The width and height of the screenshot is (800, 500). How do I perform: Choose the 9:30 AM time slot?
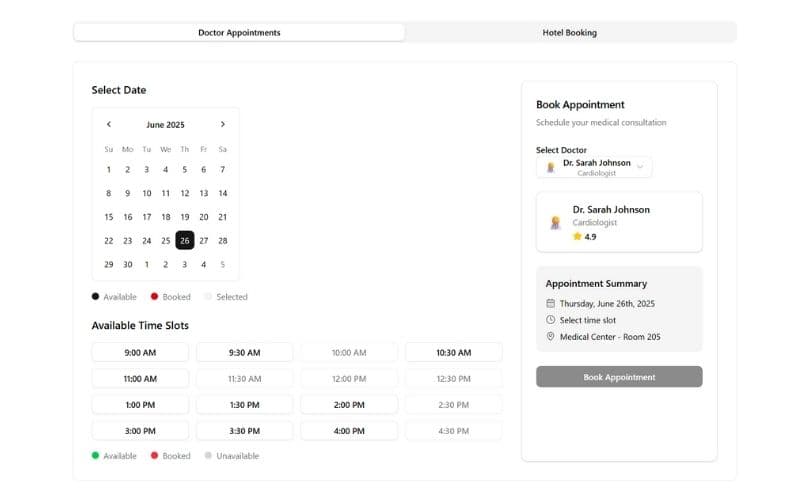click(244, 353)
